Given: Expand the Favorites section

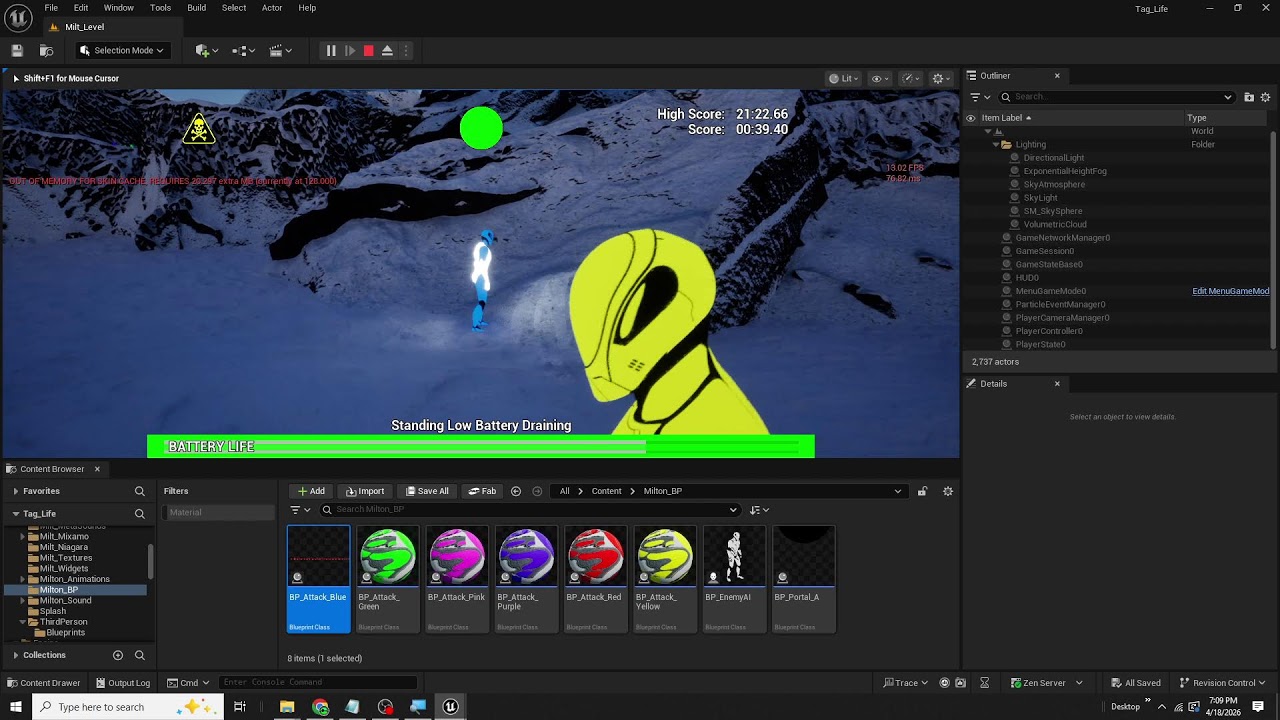Looking at the screenshot, I should coord(15,491).
